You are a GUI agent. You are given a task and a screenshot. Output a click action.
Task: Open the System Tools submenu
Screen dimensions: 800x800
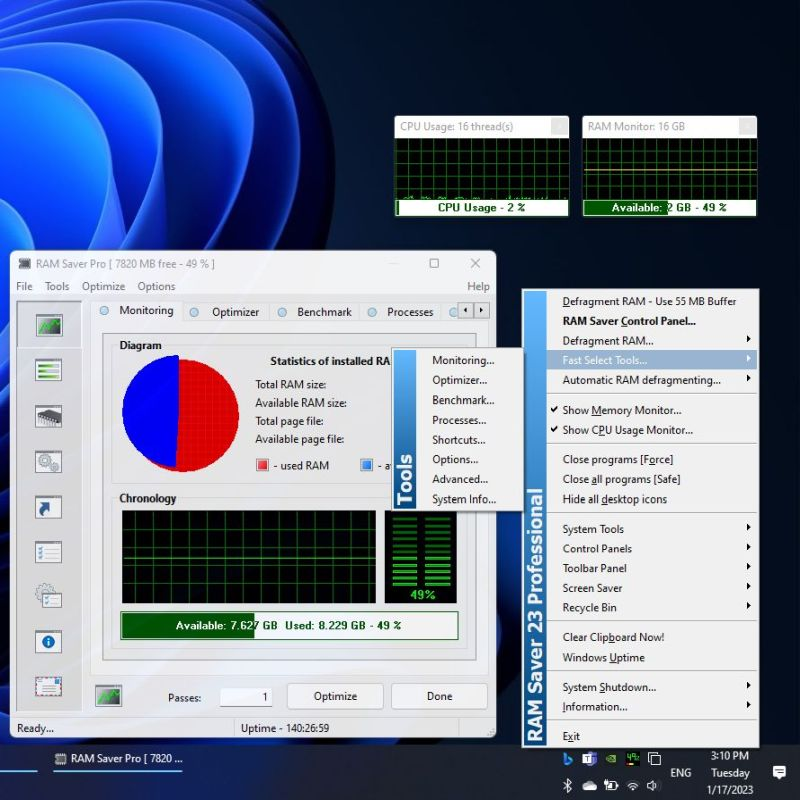pos(592,529)
